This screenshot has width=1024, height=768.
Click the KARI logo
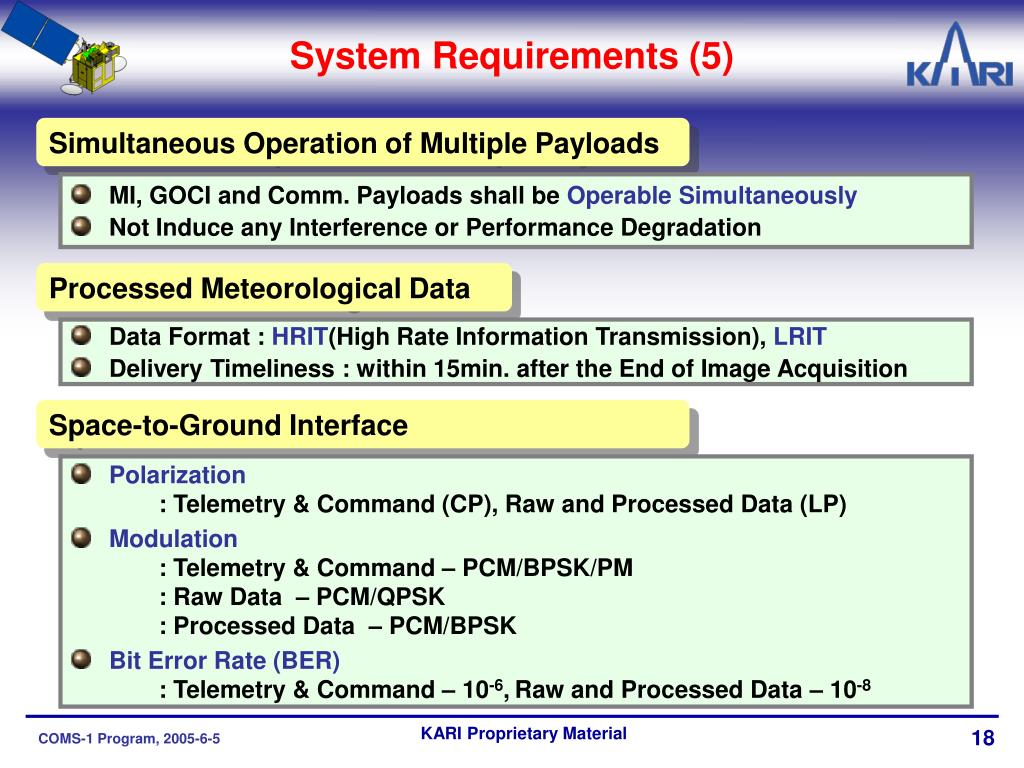click(x=959, y=54)
